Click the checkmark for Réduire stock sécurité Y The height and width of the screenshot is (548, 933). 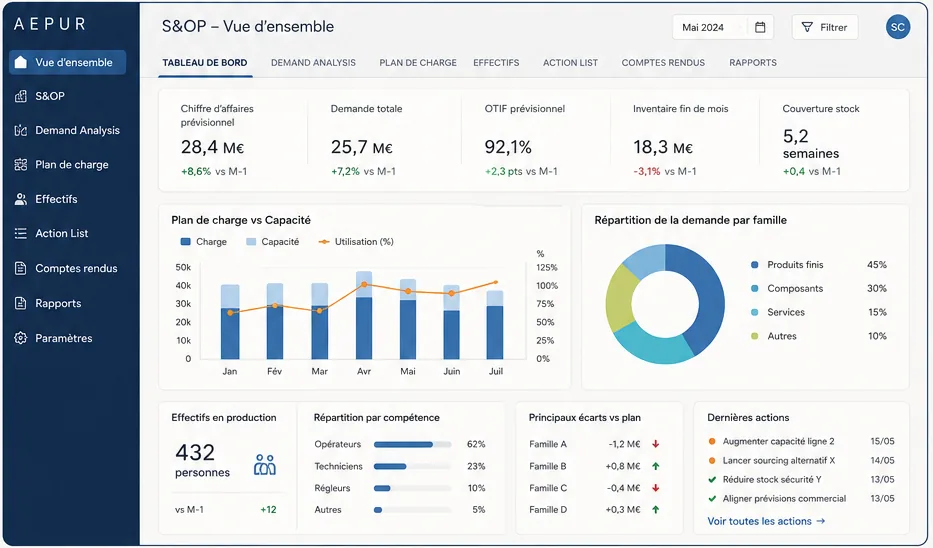[712, 480]
